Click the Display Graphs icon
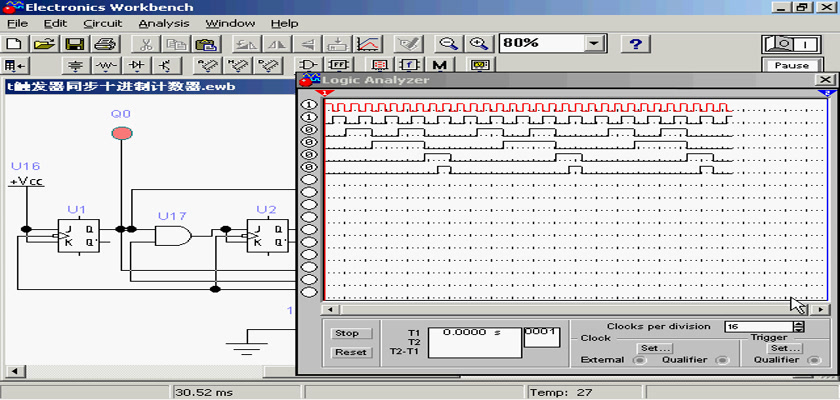 [369, 44]
